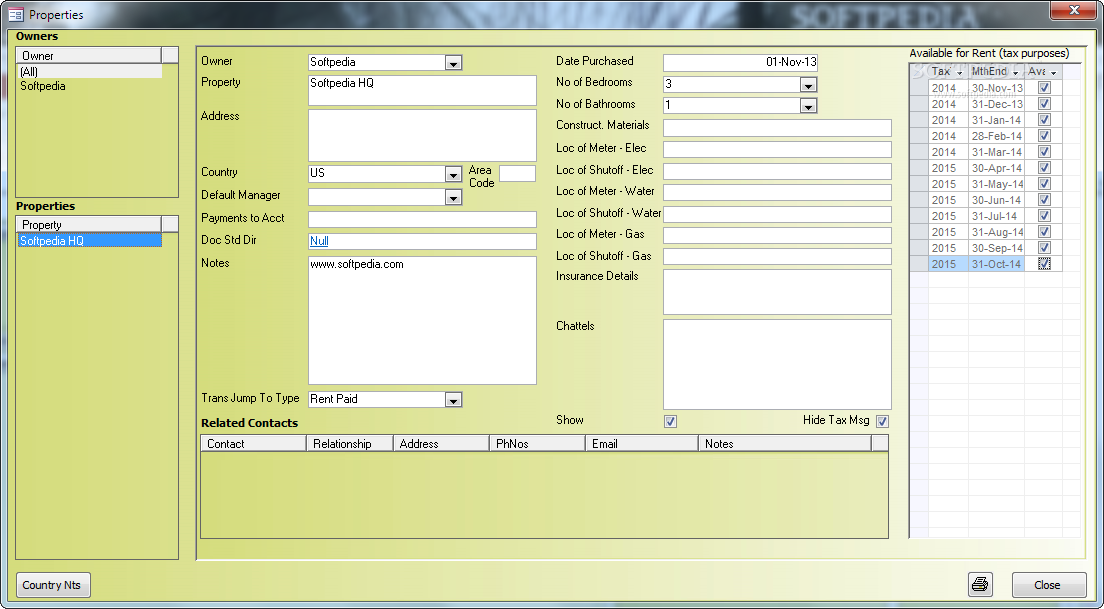Open the Ava column filter arrow
This screenshot has width=1104, height=609.
pyautogui.click(x=1053, y=73)
